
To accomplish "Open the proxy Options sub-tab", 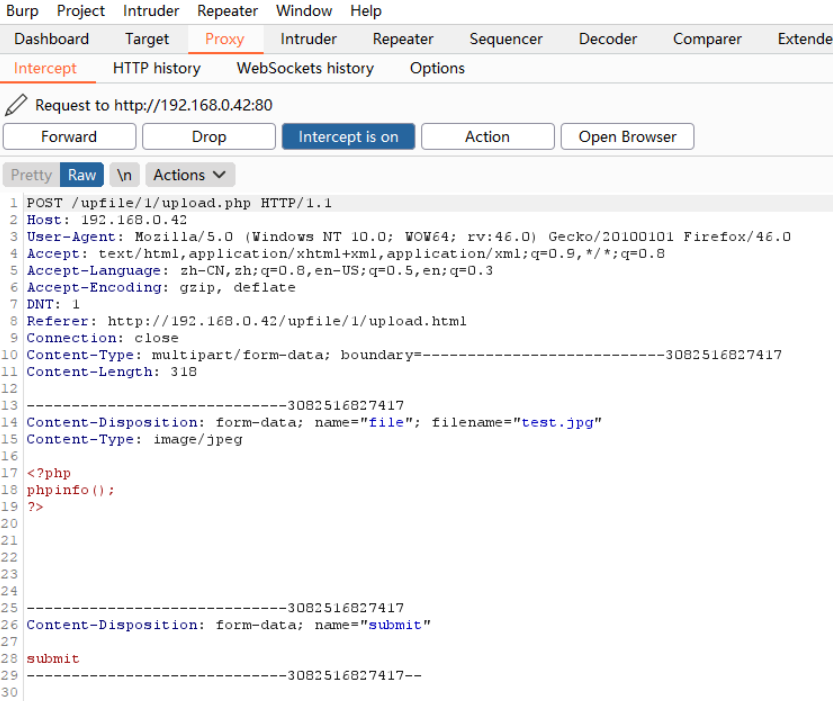I will 437,69.
